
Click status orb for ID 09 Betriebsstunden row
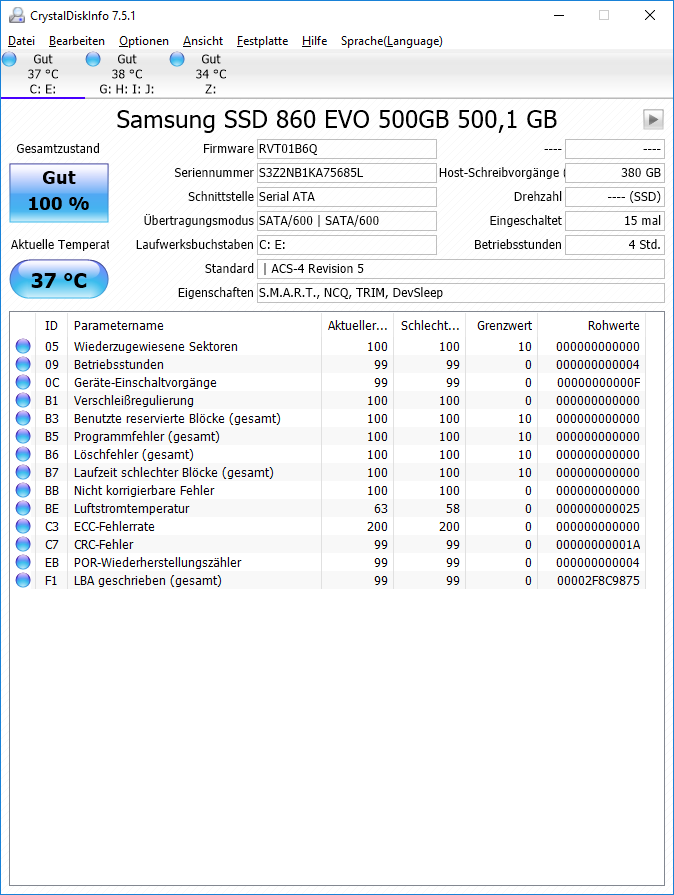[x=23, y=364]
